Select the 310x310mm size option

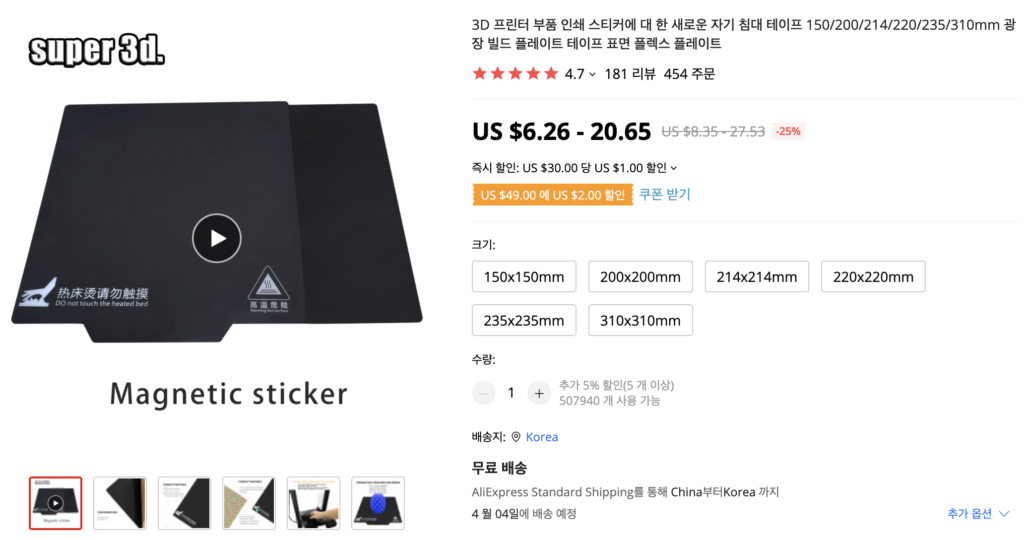(640, 321)
